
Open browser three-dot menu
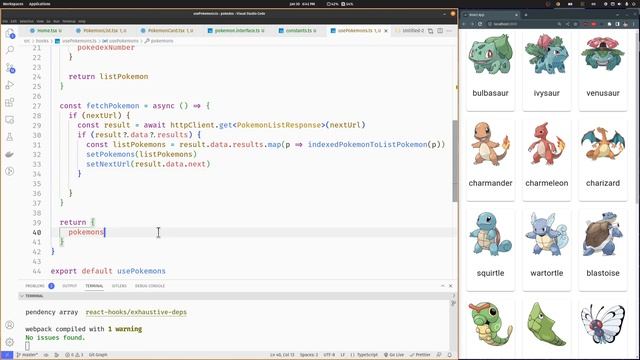[634, 24]
